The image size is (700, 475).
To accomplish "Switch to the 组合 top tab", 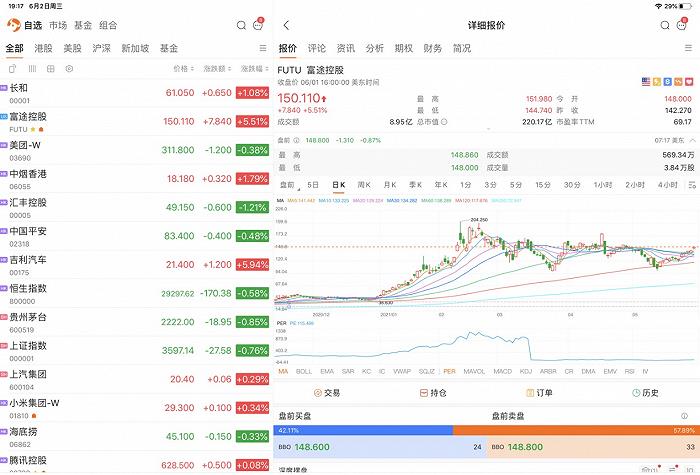I will pyautogui.click(x=108, y=25).
